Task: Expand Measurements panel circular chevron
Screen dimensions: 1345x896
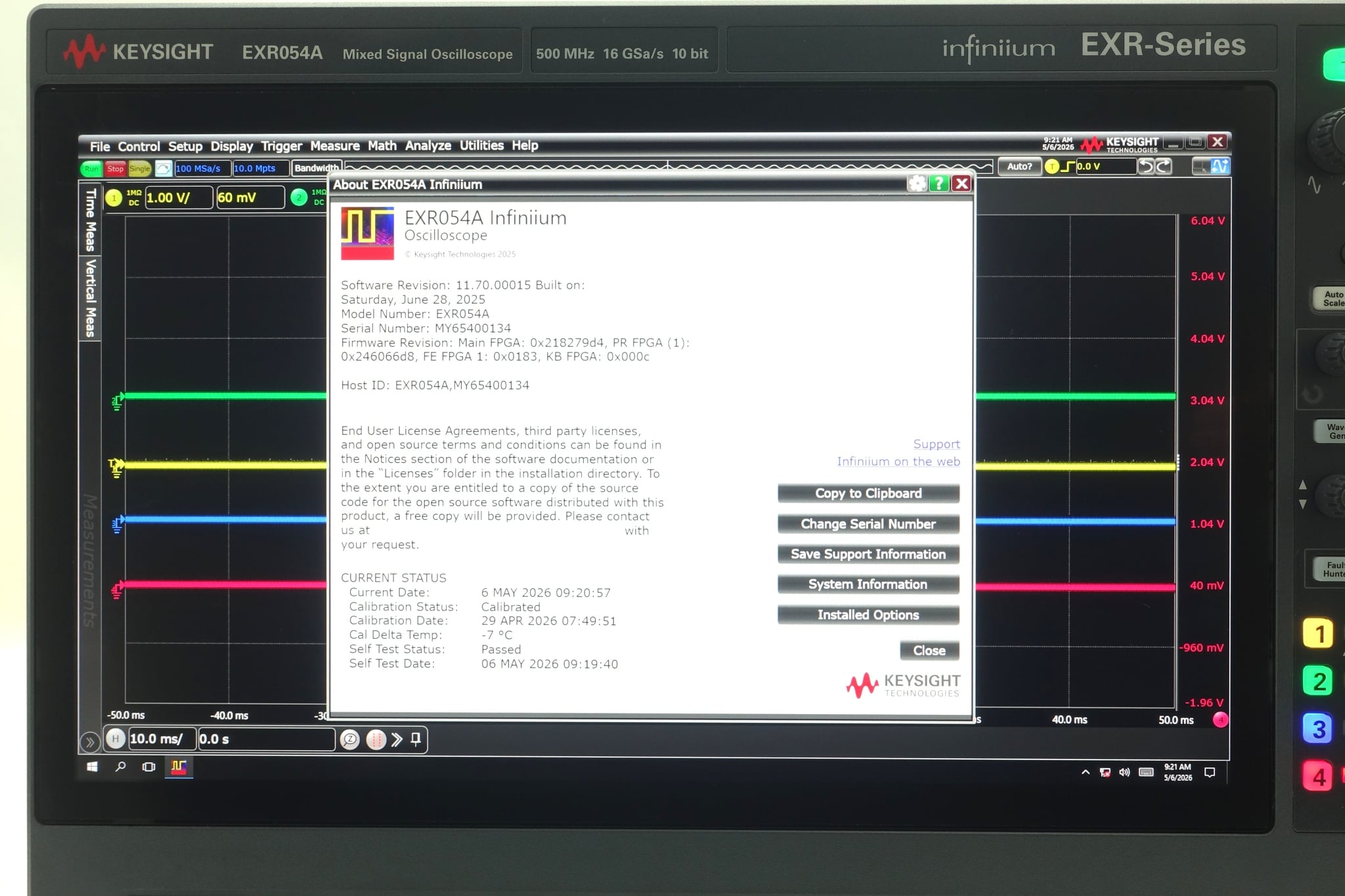Action: click(90, 742)
